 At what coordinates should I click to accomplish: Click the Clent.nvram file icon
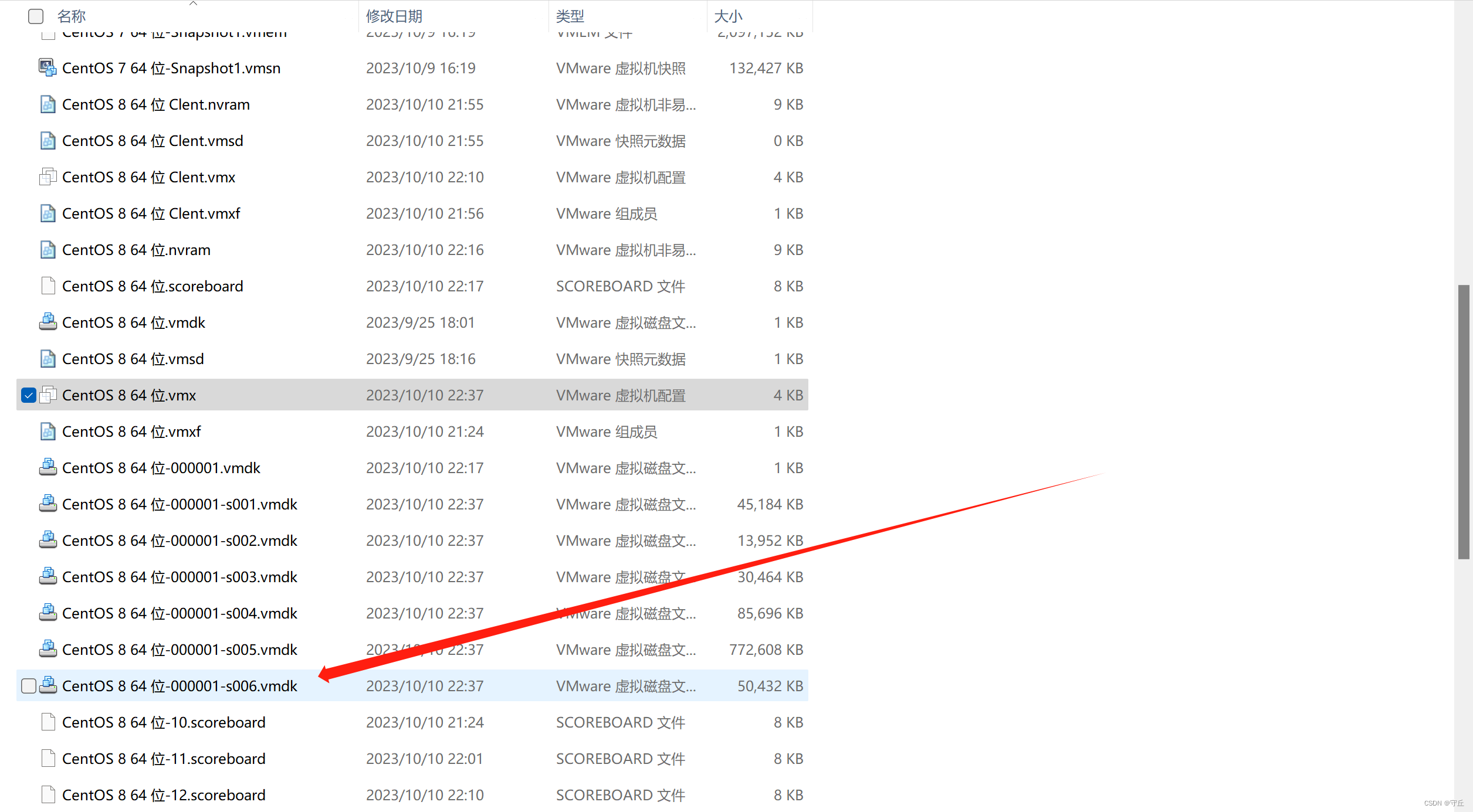48,104
